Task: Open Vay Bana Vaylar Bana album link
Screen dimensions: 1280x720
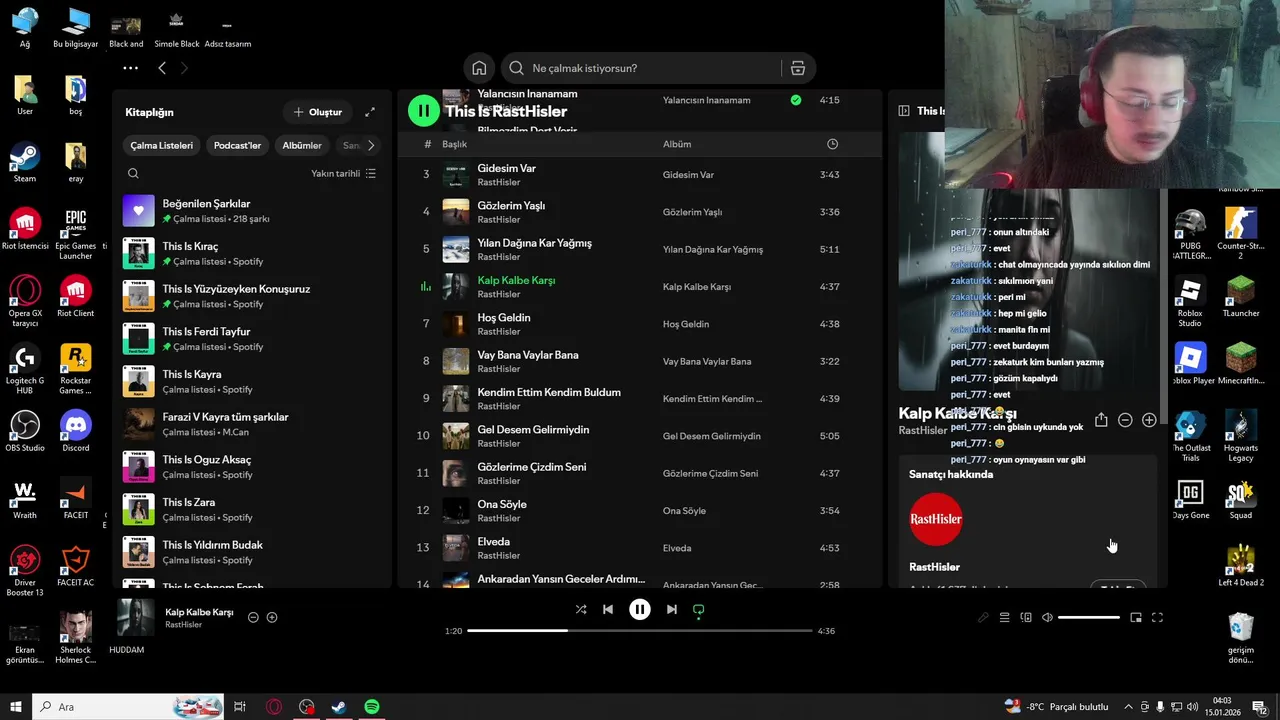Action: tap(707, 361)
